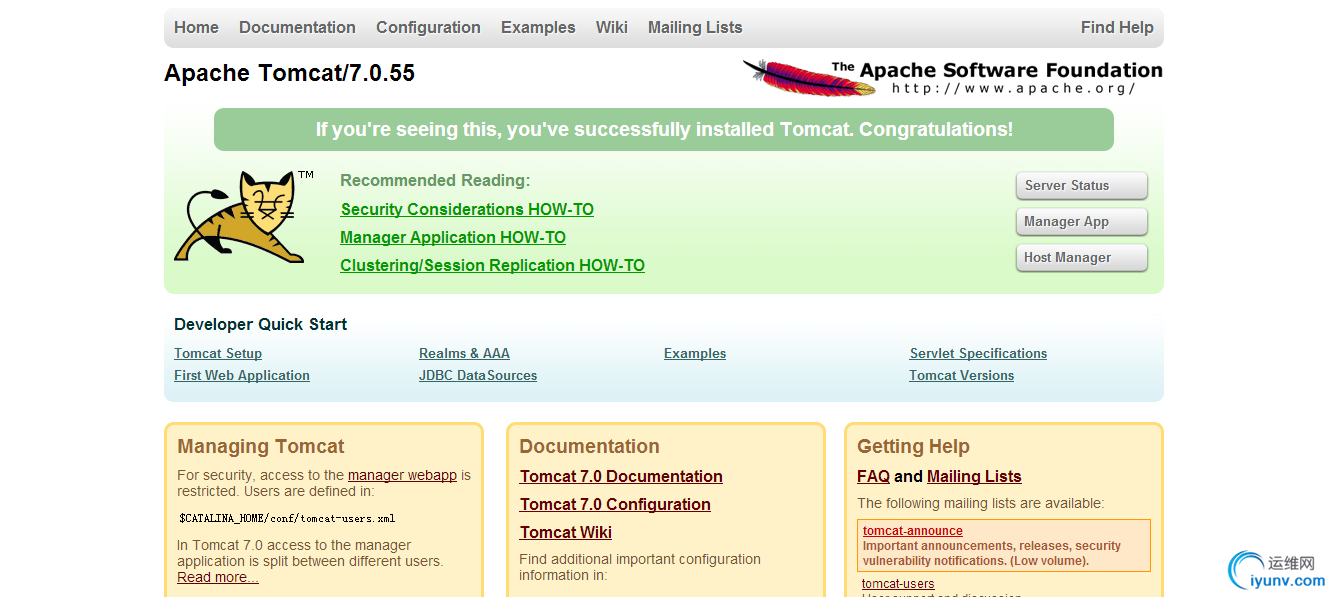Open the Tomcat Versions link
Viewport: 1331px width, 597px height.
[x=962, y=375]
